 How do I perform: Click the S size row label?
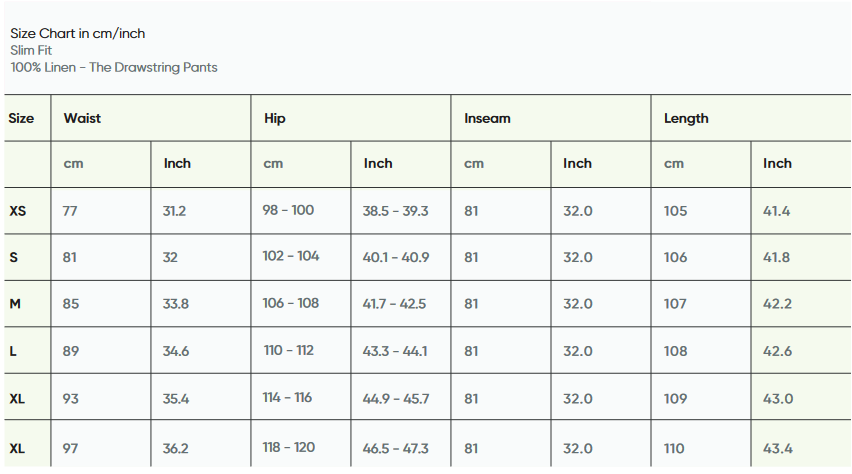point(14,257)
